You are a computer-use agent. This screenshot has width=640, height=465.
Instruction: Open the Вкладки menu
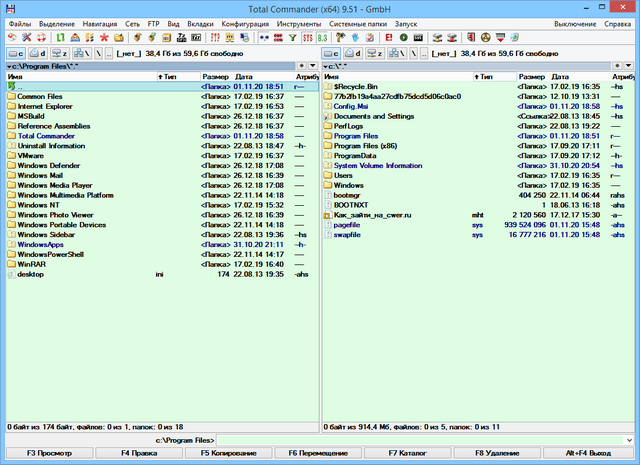tap(199, 23)
